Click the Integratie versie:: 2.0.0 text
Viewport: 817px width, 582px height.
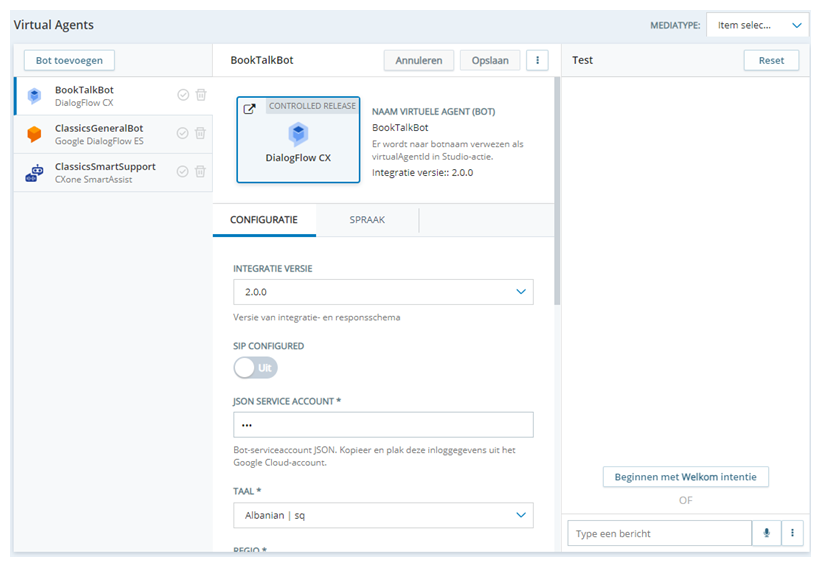(x=423, y=173)
